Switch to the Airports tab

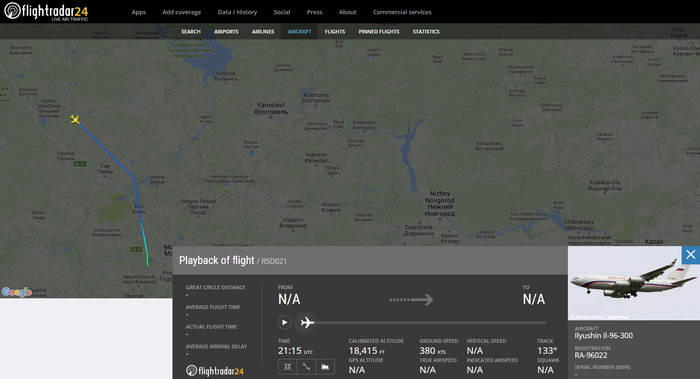pyautogui.click(x=226, y=32)
